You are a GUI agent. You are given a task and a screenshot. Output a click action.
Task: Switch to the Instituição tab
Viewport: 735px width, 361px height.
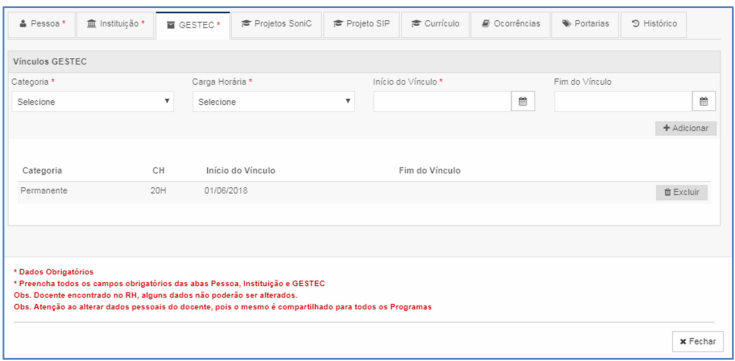coord(115,24)
